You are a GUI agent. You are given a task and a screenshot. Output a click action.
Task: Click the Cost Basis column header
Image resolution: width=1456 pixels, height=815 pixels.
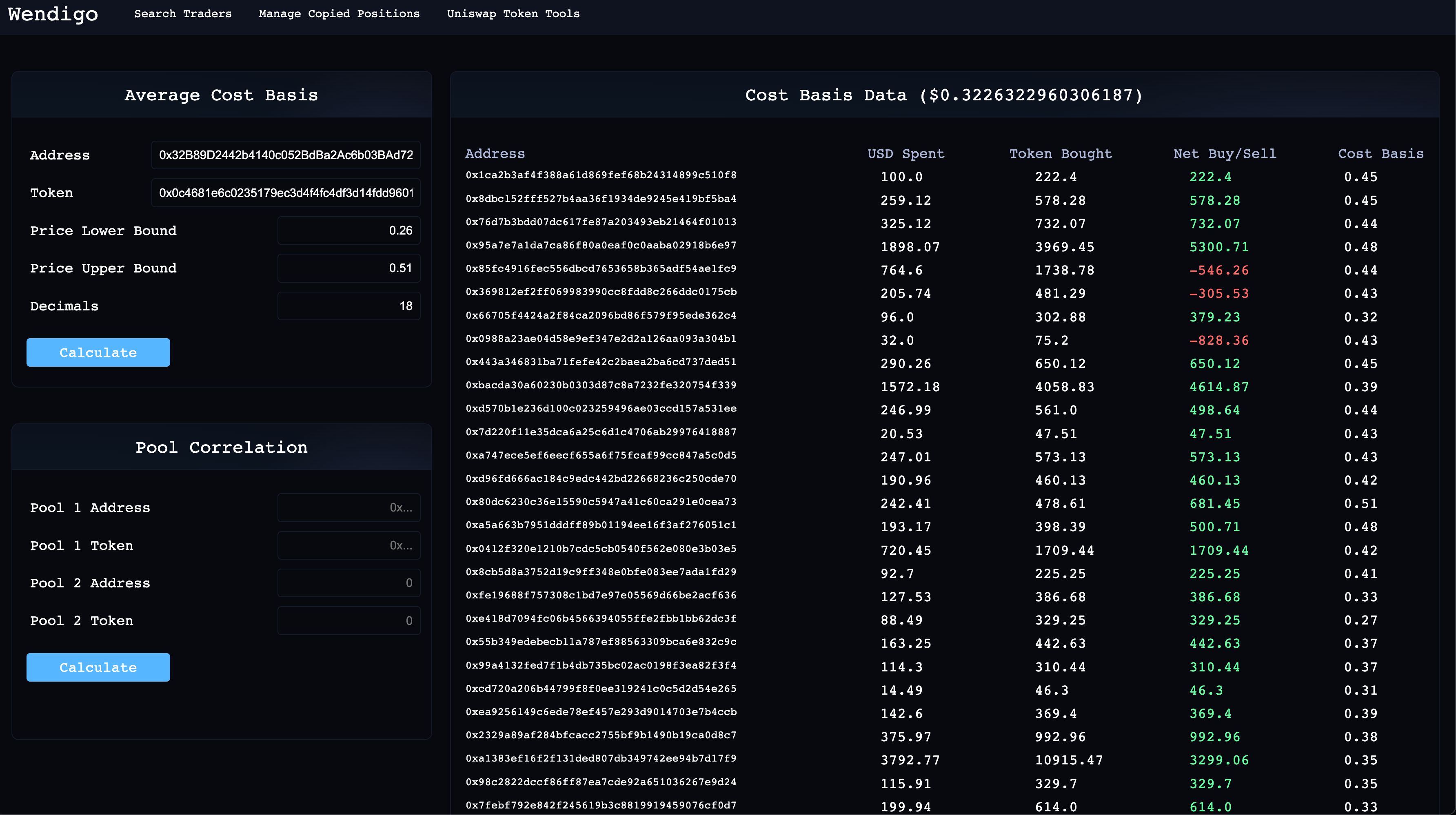1380,154
